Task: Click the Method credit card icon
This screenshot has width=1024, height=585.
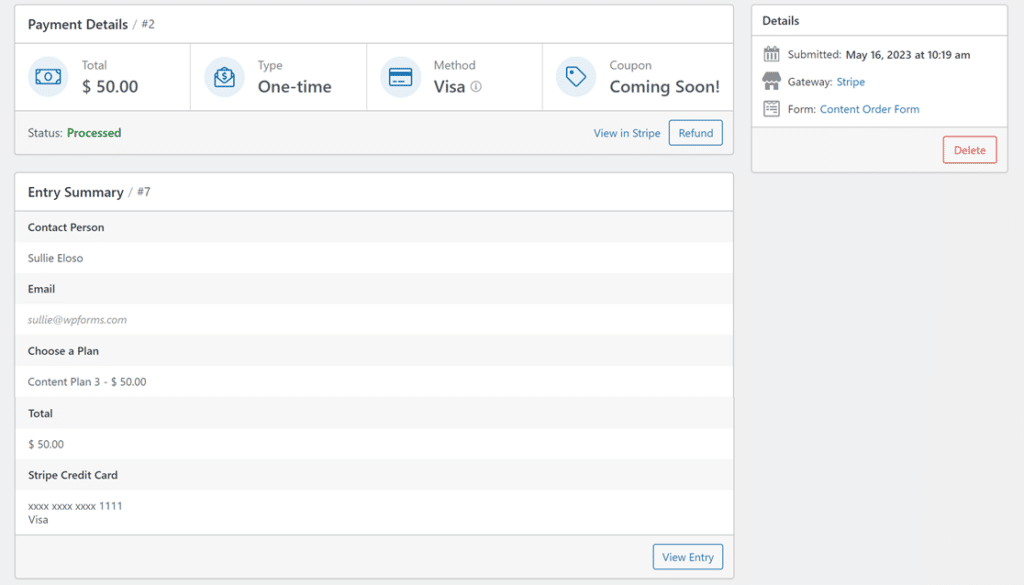Action: (x=399, y=76)
